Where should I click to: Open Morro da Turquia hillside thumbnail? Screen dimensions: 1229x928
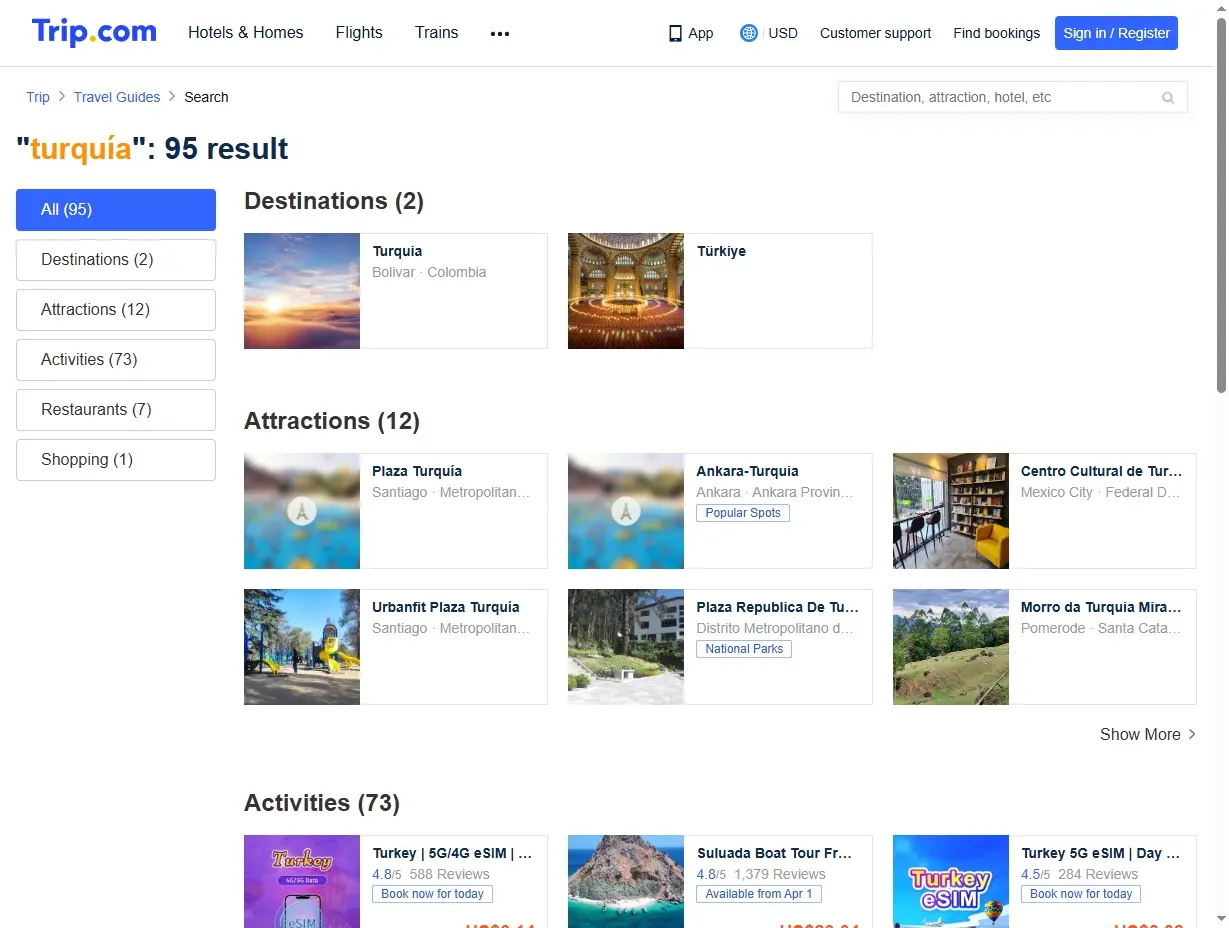(951, 647)
